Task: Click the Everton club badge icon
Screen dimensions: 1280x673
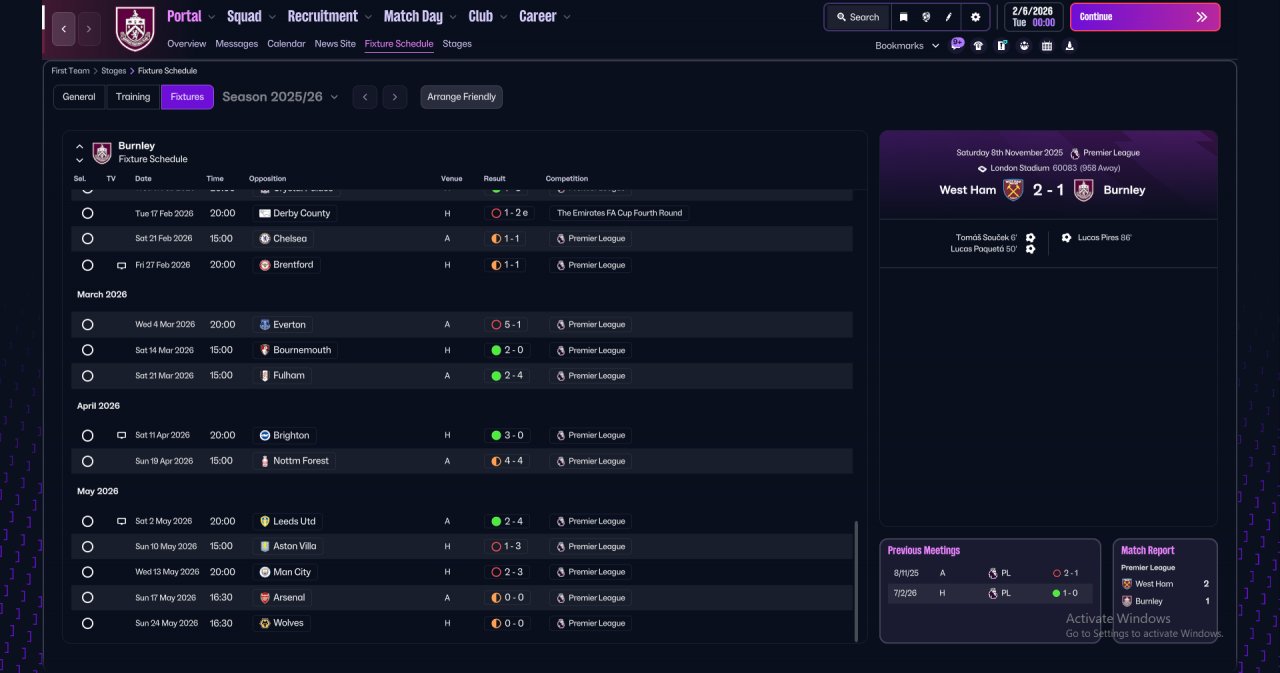Action: tap(264, 325)
